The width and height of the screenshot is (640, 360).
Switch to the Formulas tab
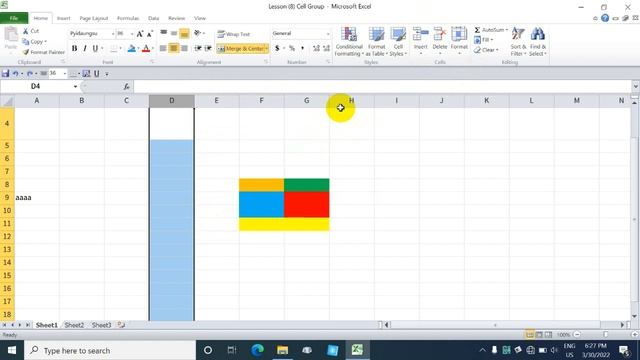[128, 18]
